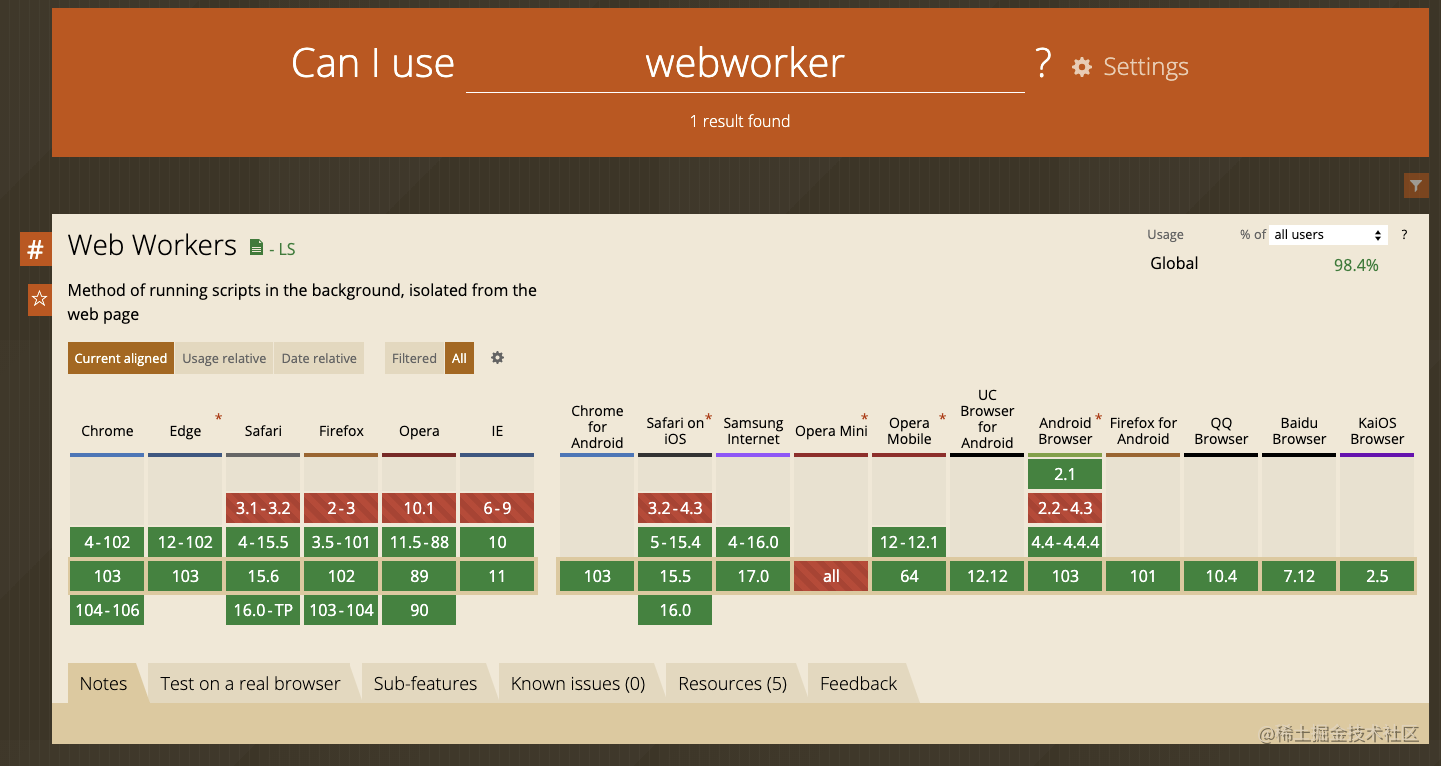
Task: Select the All browsers option
Action: click(x=459, y=358)
